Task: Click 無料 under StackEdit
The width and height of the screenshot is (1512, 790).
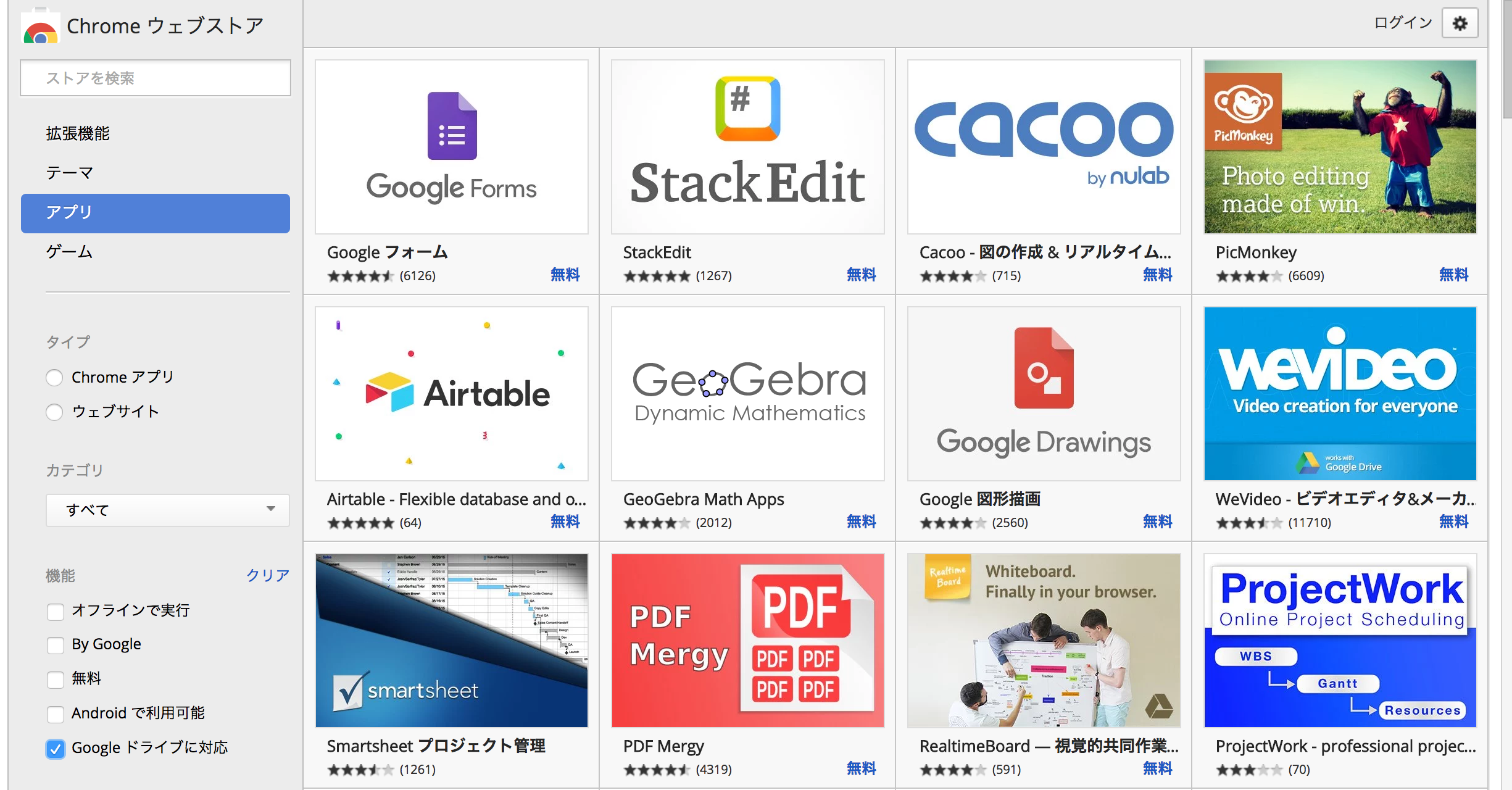Action: 862,275
